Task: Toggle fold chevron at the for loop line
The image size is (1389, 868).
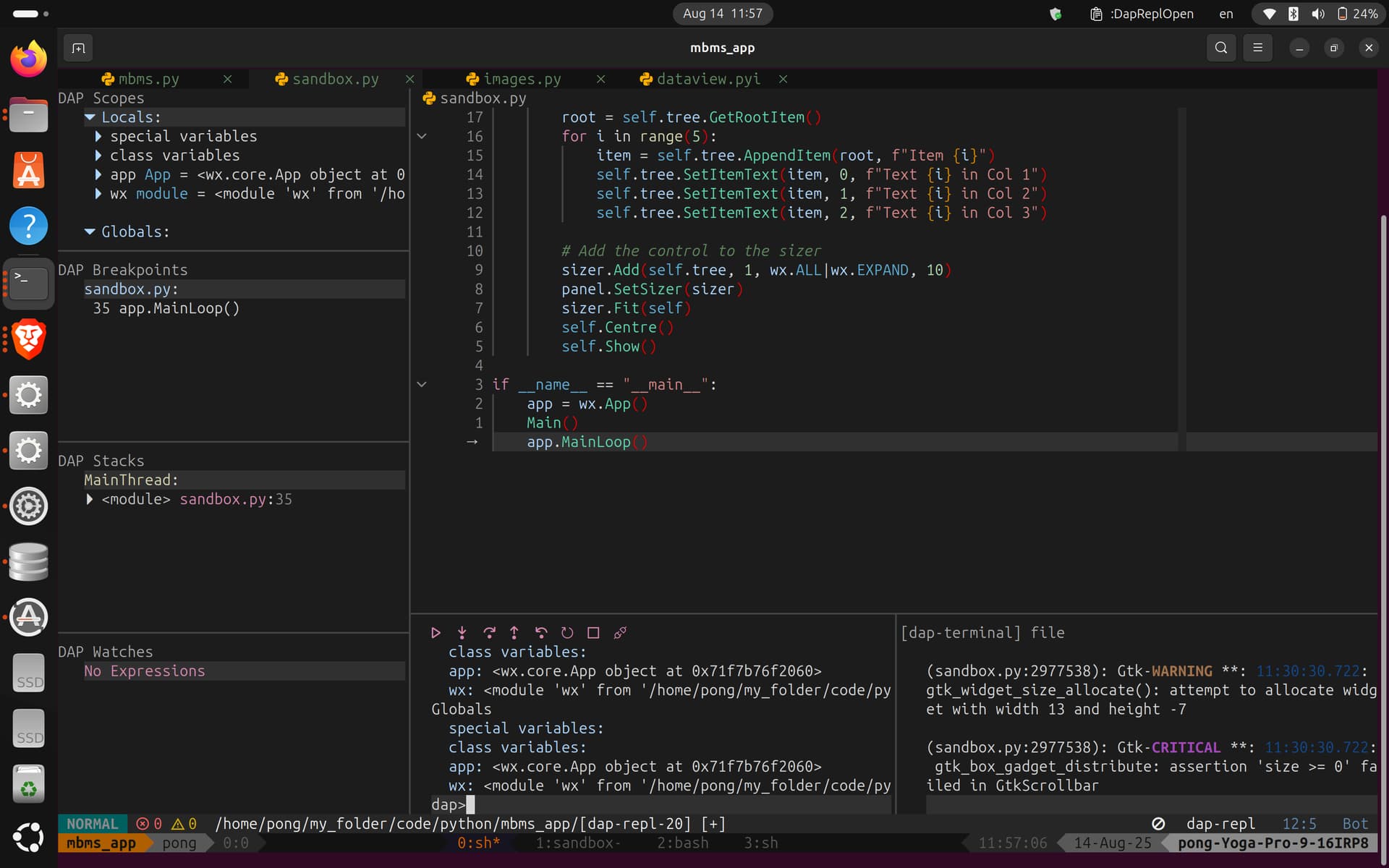Action: coord(422,136)
